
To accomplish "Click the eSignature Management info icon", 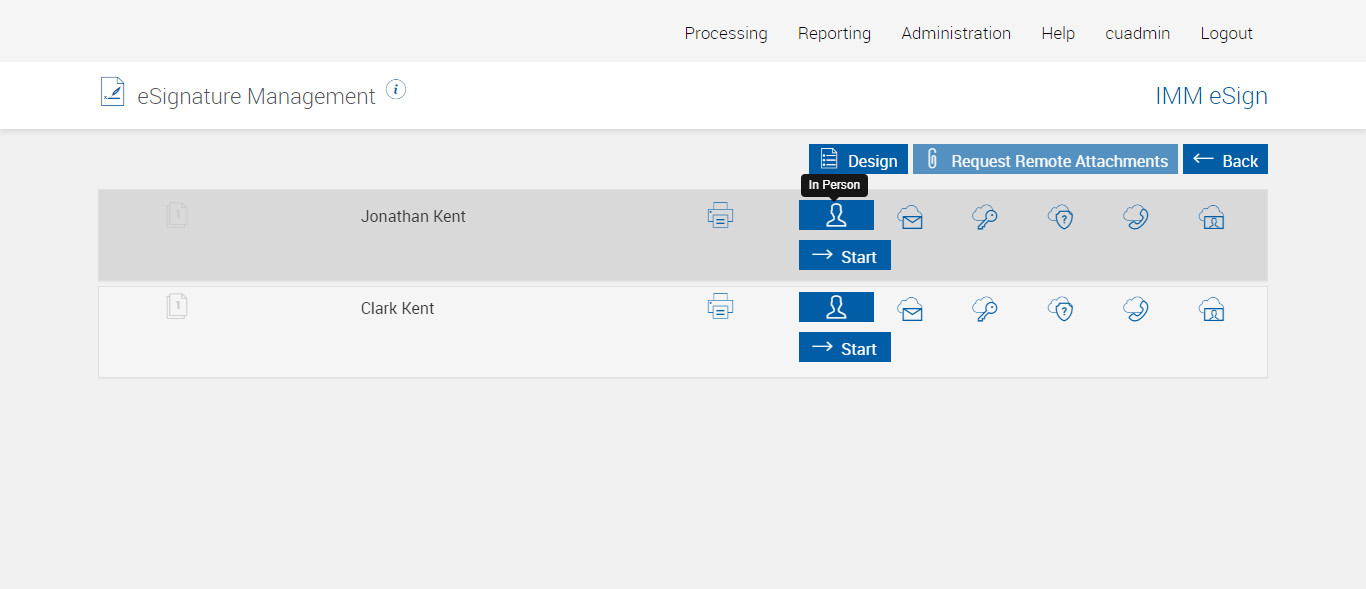I will 396,90.
